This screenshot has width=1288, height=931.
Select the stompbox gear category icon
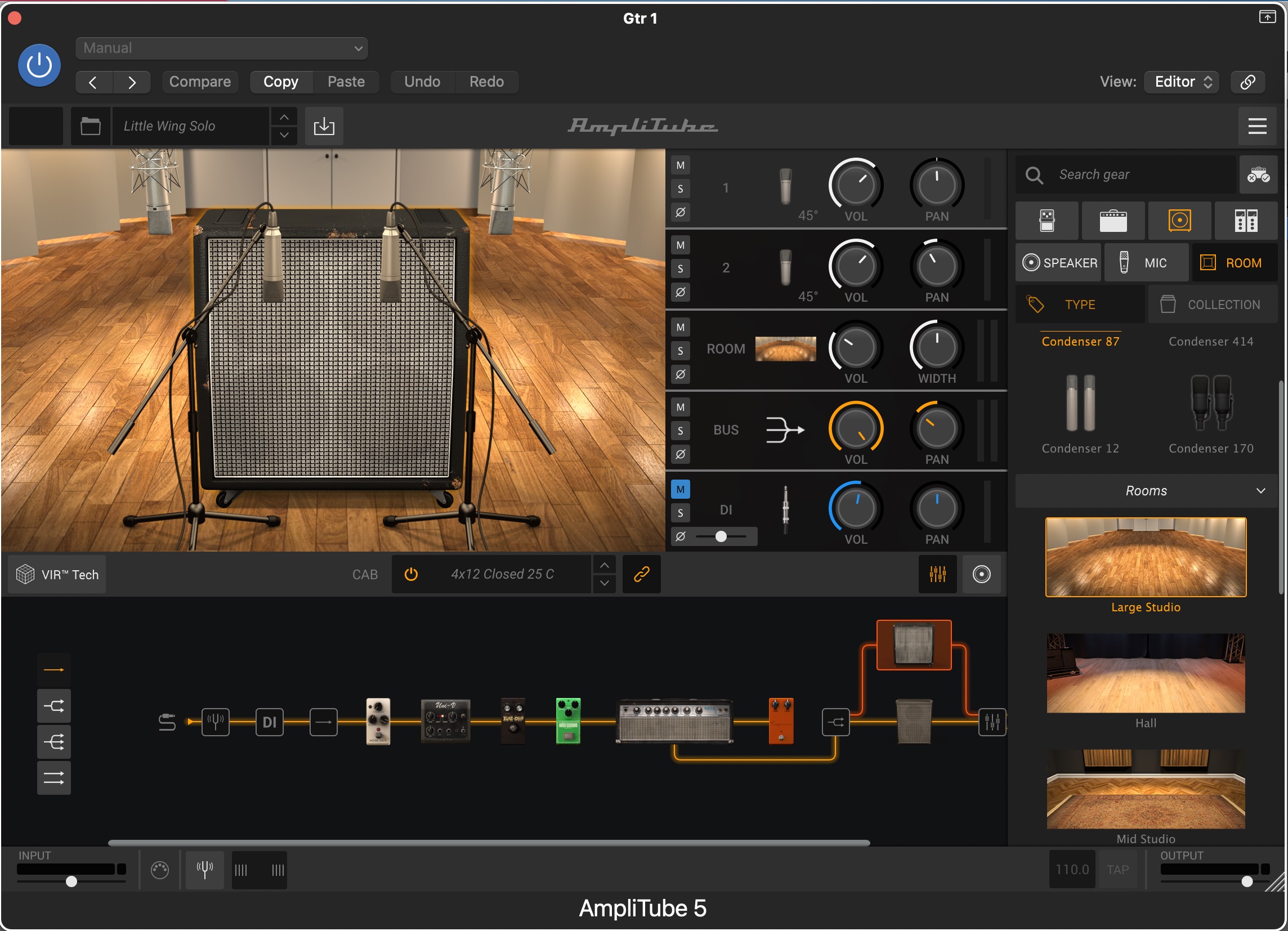coord(1046,220)
